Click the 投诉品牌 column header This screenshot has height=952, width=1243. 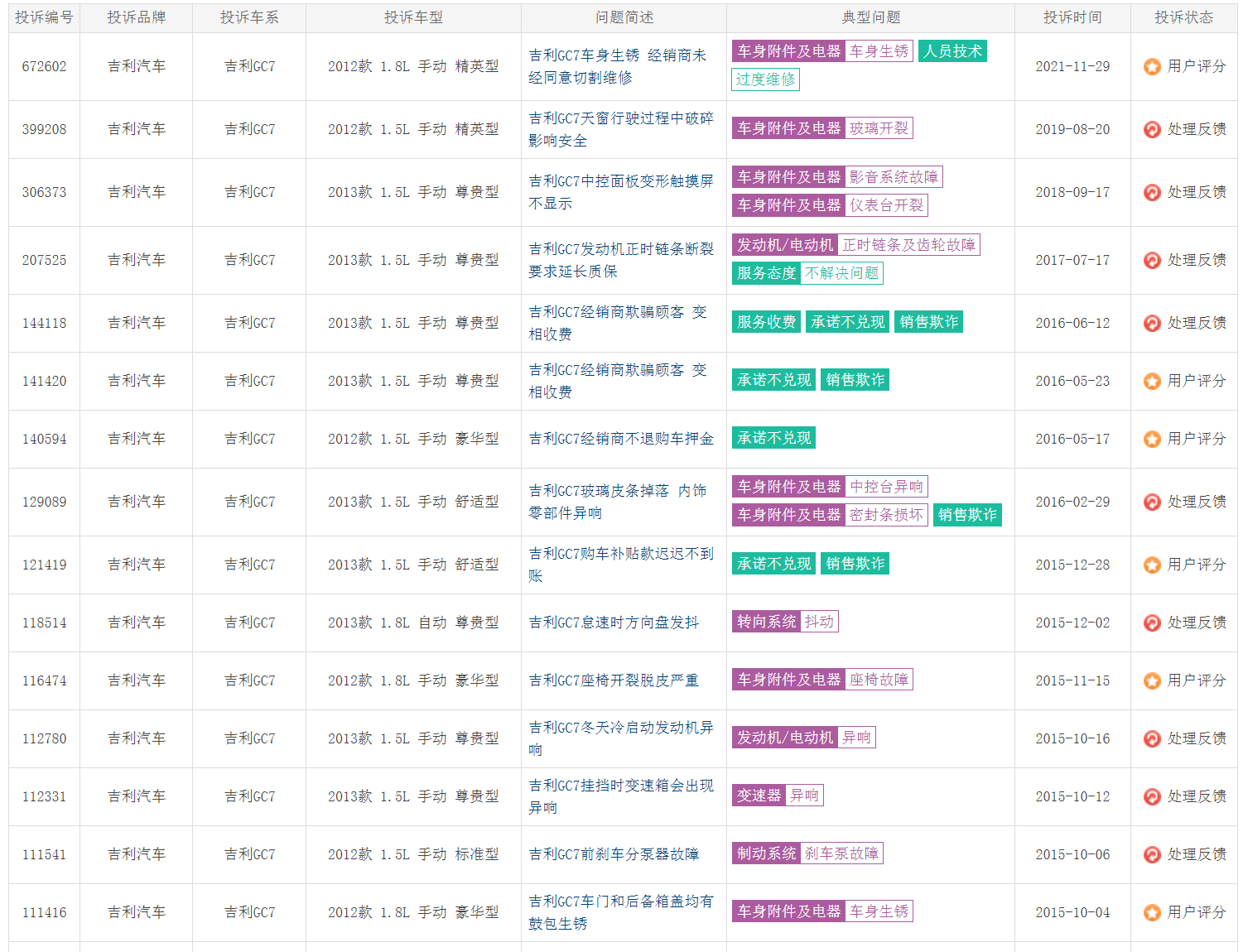point(137,17)
